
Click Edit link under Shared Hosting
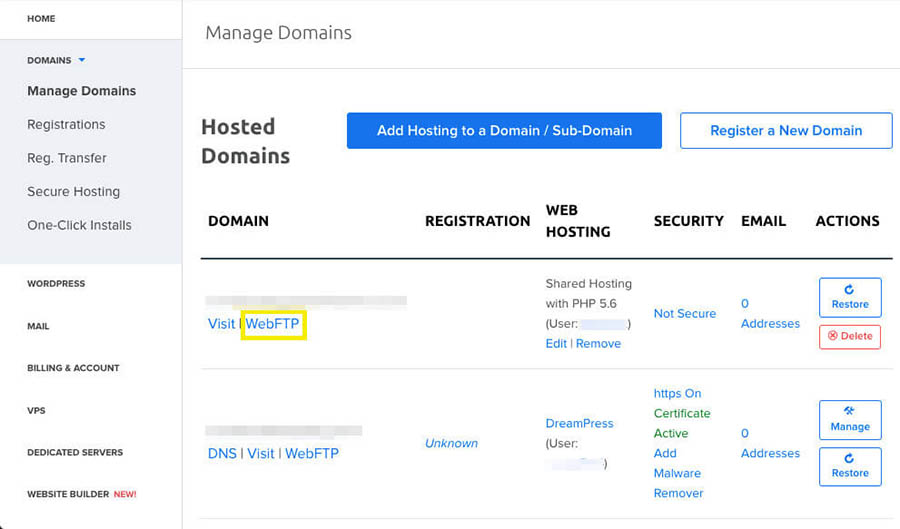556,344
